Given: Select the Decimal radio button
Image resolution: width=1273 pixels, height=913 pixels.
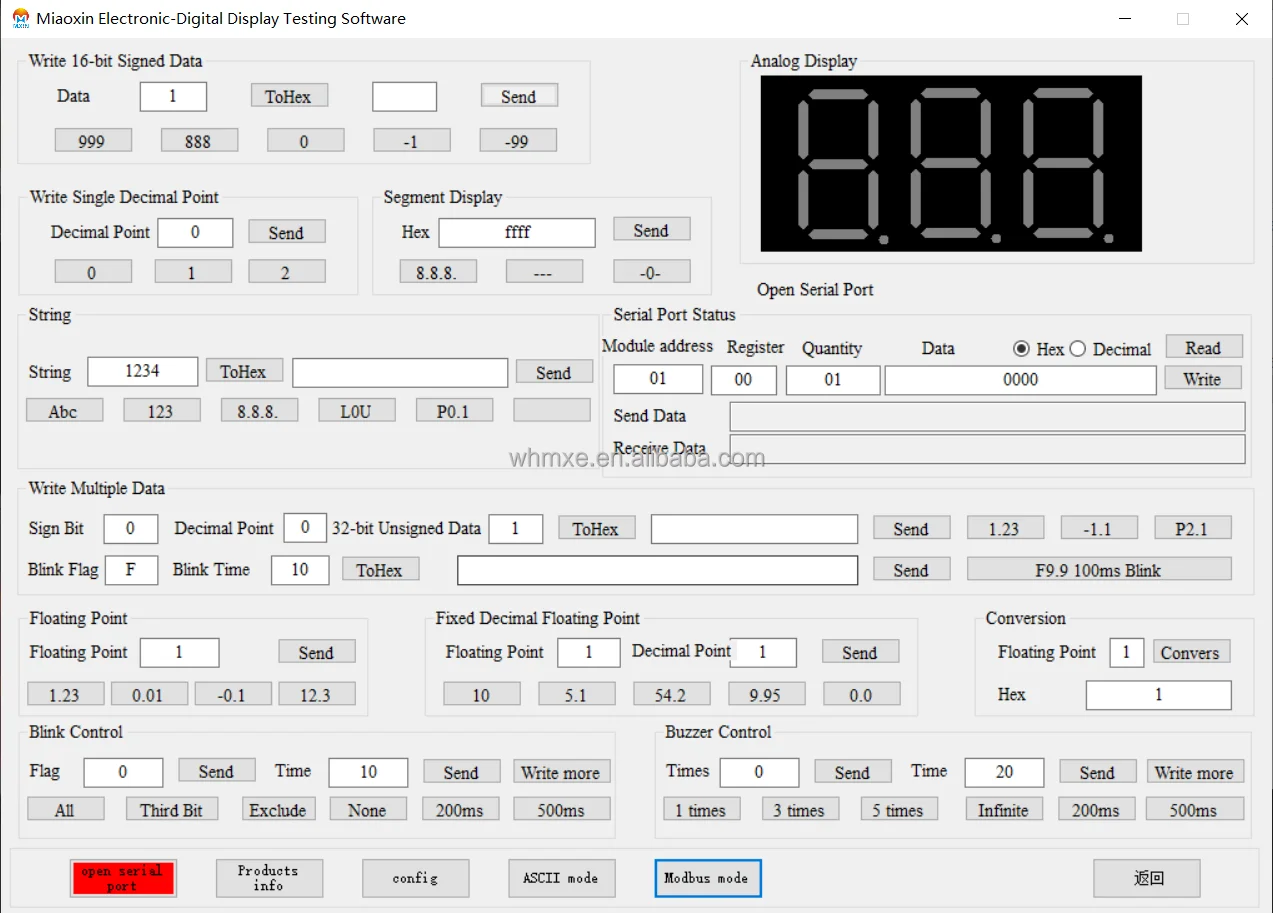Looking at the screenshot, I should [1077, 349].
